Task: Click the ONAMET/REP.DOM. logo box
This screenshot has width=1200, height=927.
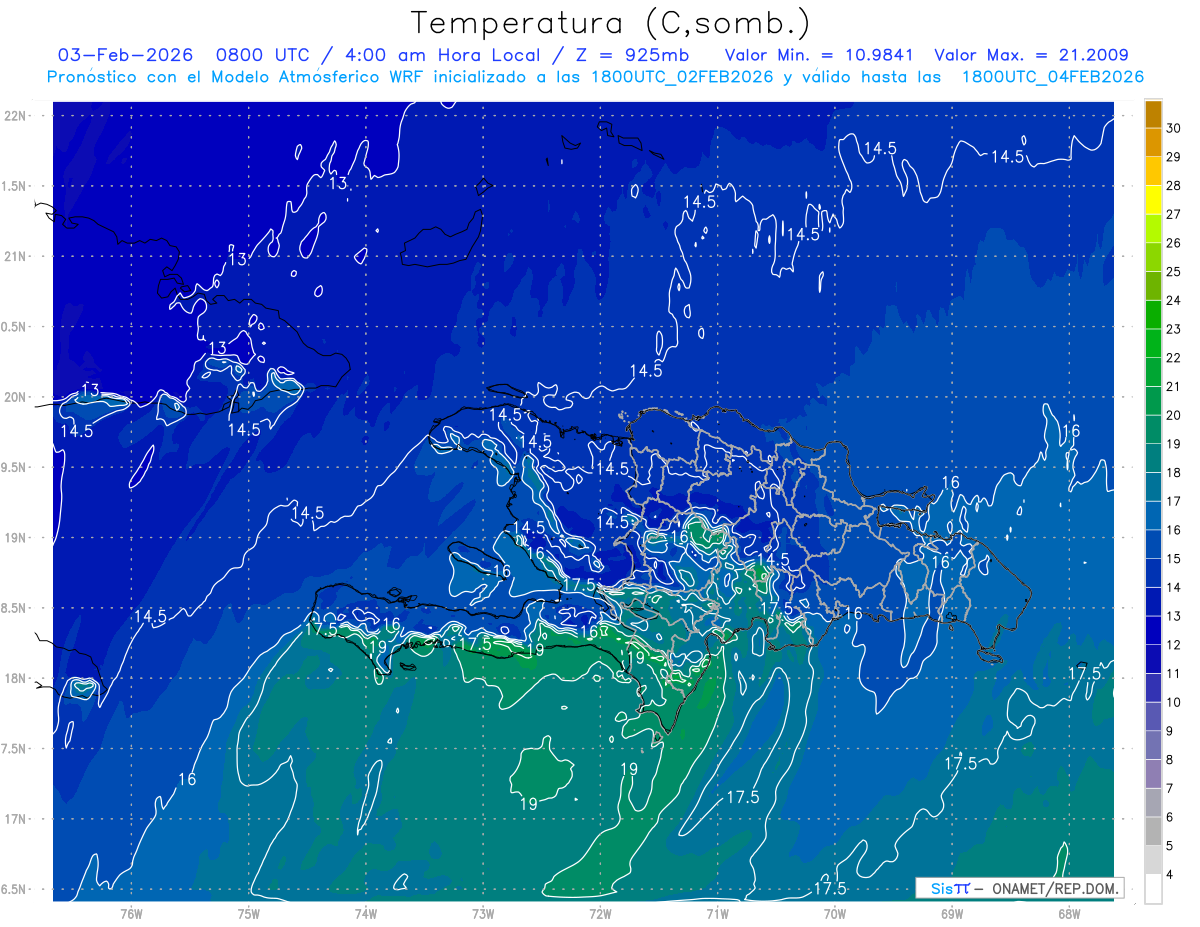Action: (x=1019, y=888)
